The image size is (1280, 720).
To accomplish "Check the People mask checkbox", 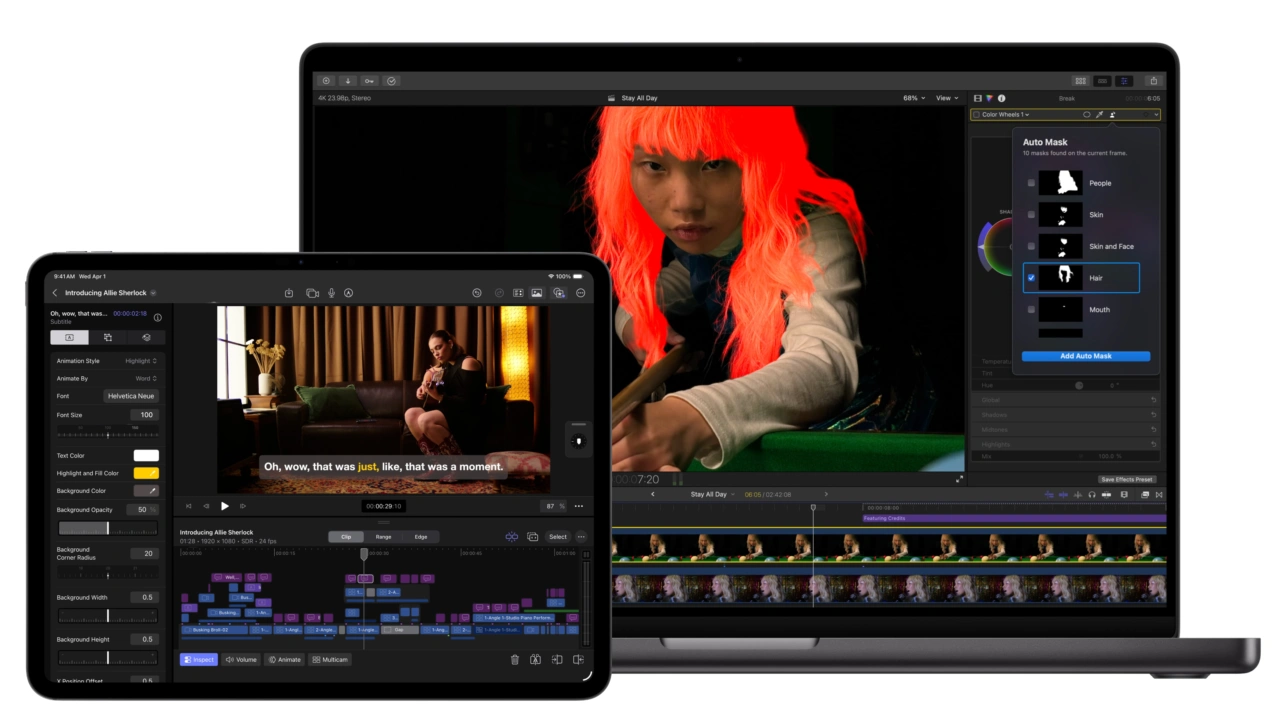I will (x=1031, y=183).
